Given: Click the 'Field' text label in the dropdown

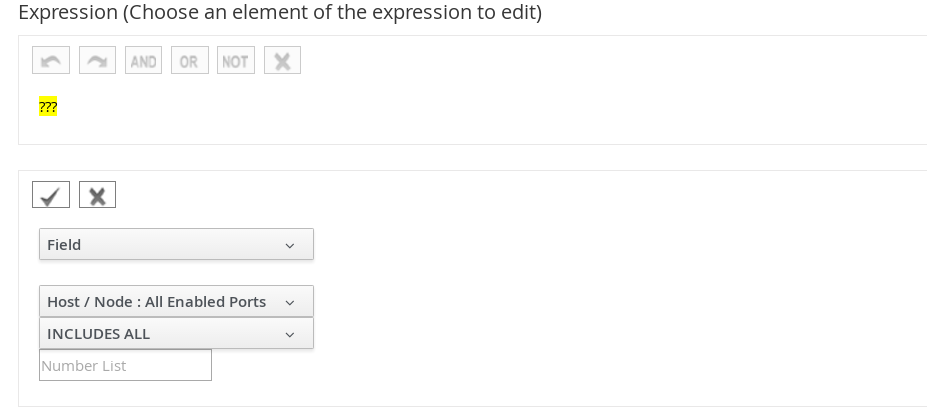Looking at the screenshot, I should (x=64, y=245).
